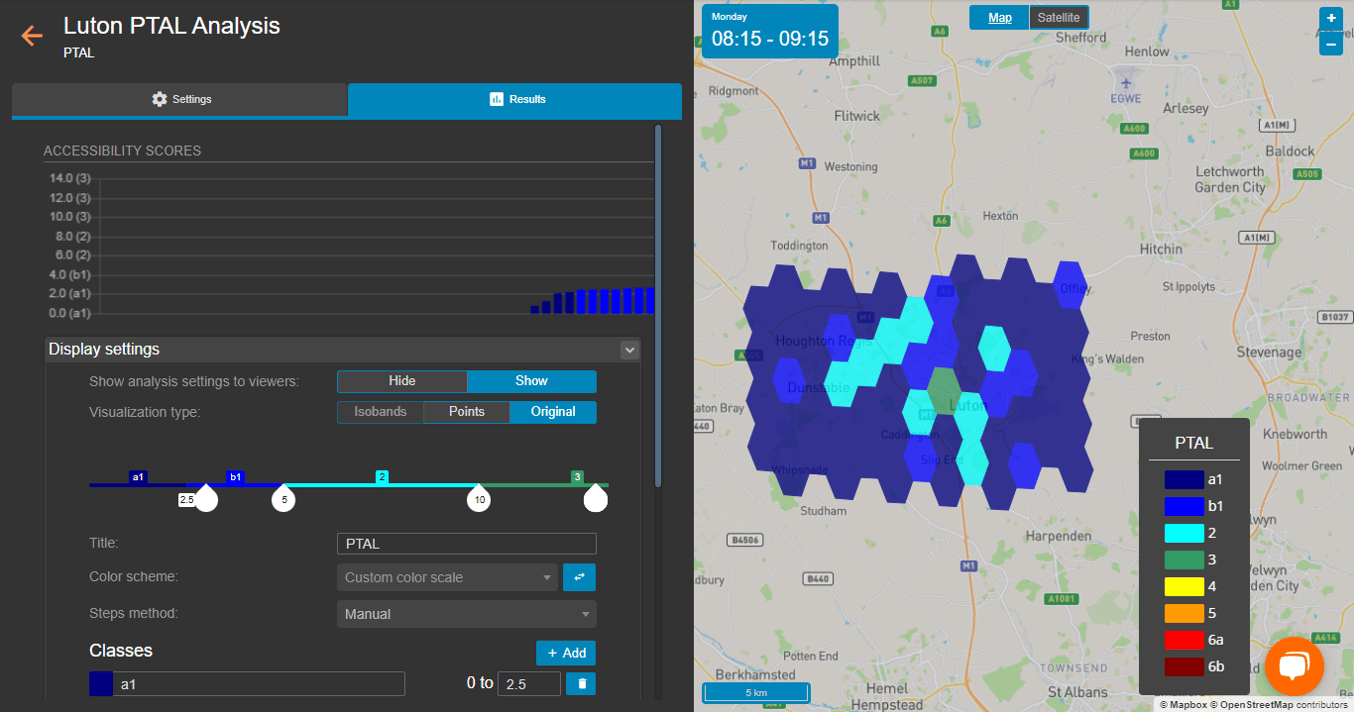Open the chat support bubble

click(1294, 666)
